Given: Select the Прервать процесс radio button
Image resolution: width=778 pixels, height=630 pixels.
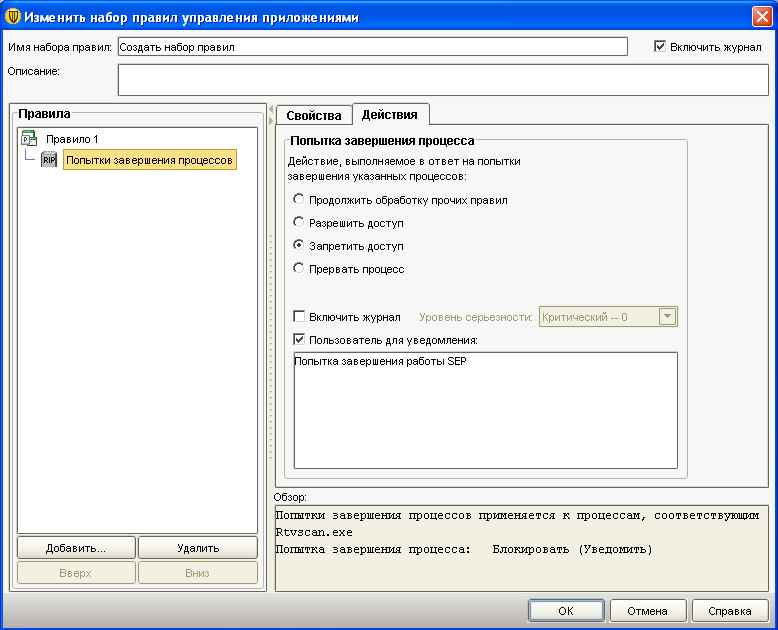Looking at the screenshot, I should (x=298, y=268).
